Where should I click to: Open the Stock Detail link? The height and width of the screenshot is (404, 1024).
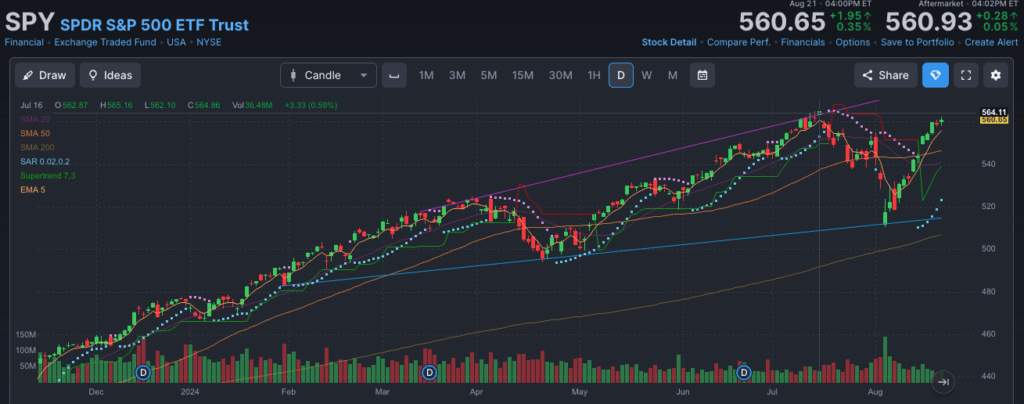(669, 42)
